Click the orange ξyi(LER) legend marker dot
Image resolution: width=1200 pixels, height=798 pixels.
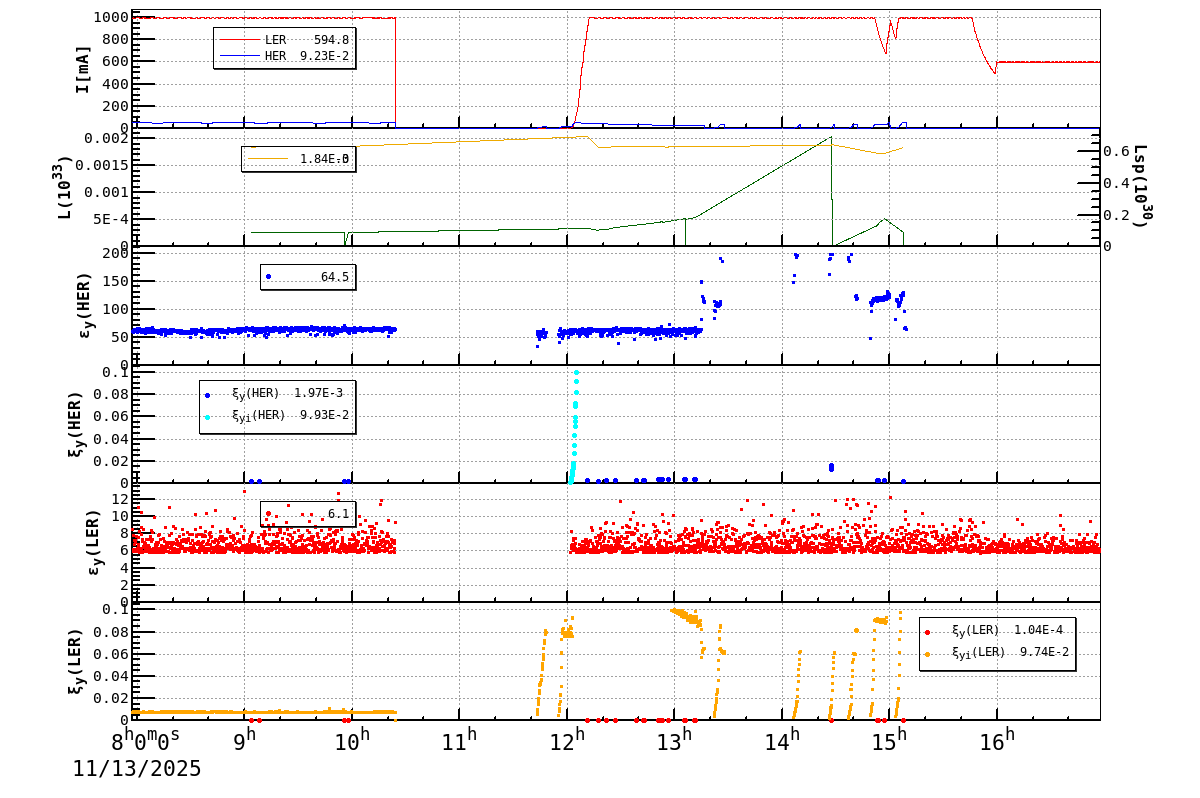click(927, 654)
